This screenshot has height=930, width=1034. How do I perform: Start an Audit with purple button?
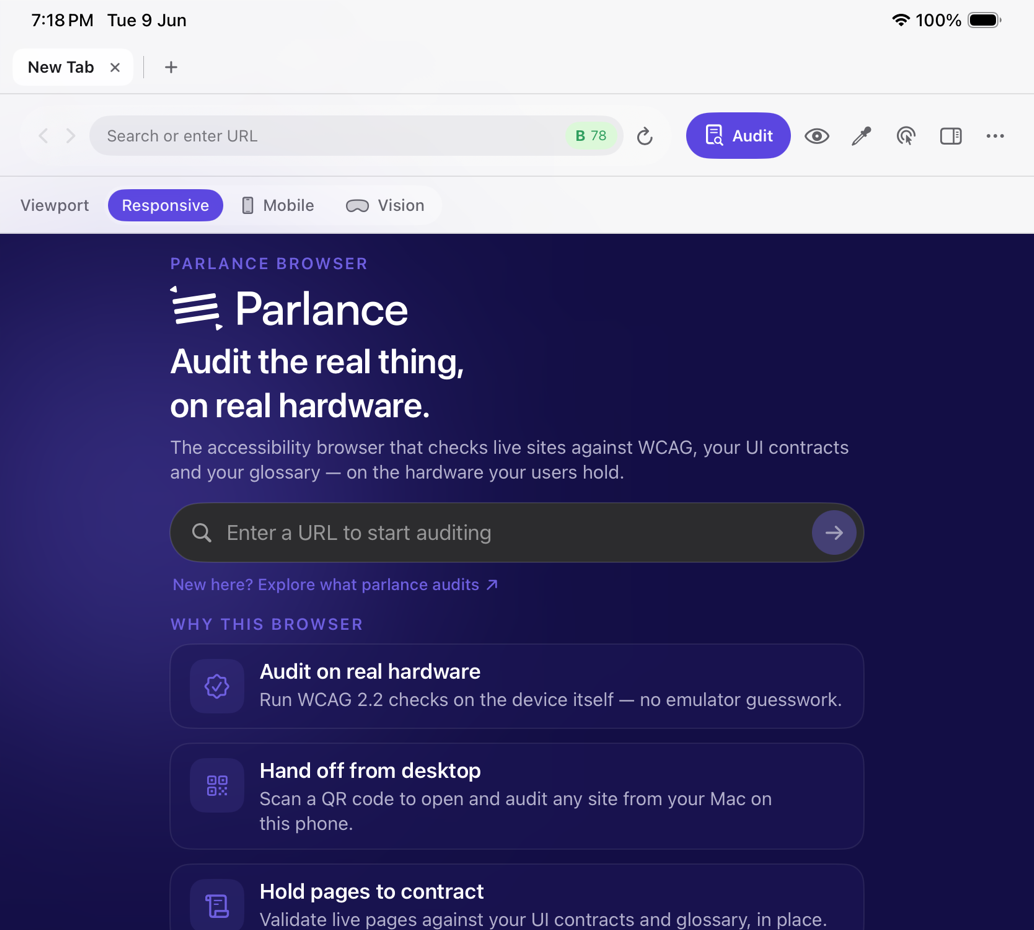(738, 136)
